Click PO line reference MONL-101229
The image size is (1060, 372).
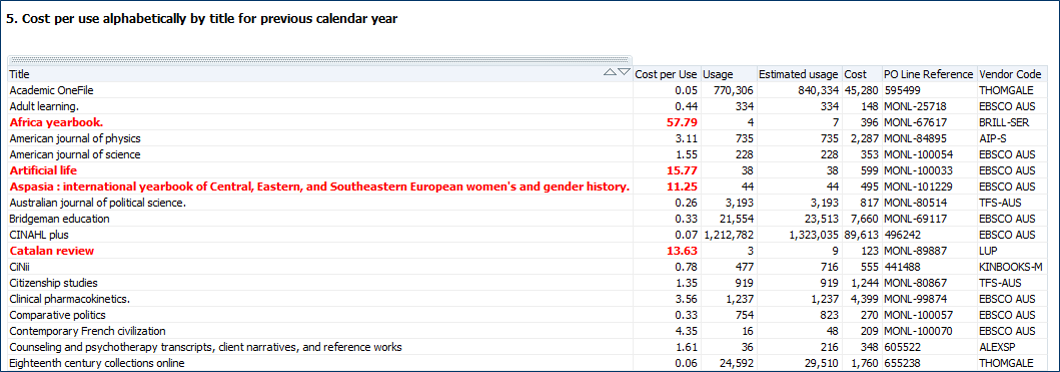point(917,187)
